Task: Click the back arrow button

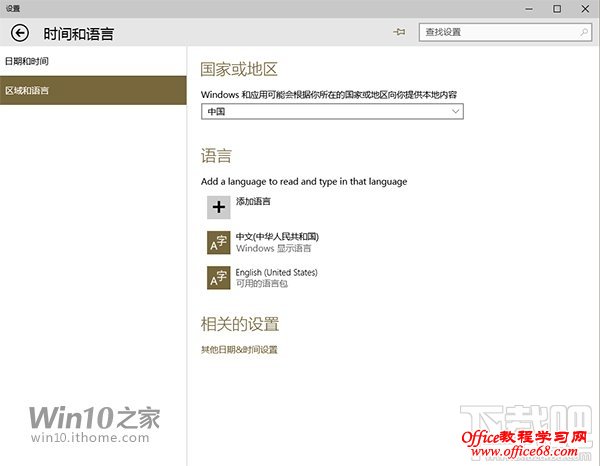Action: click(20, 33)
